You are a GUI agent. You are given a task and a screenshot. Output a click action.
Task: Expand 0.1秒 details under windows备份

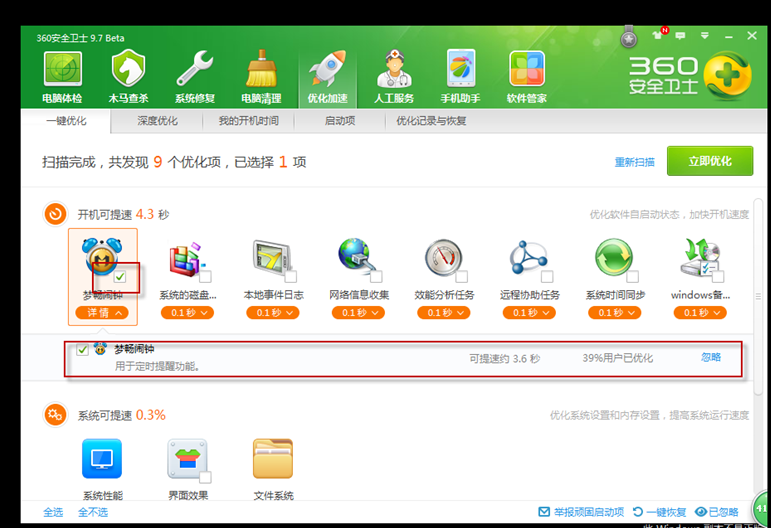[700, 313]
